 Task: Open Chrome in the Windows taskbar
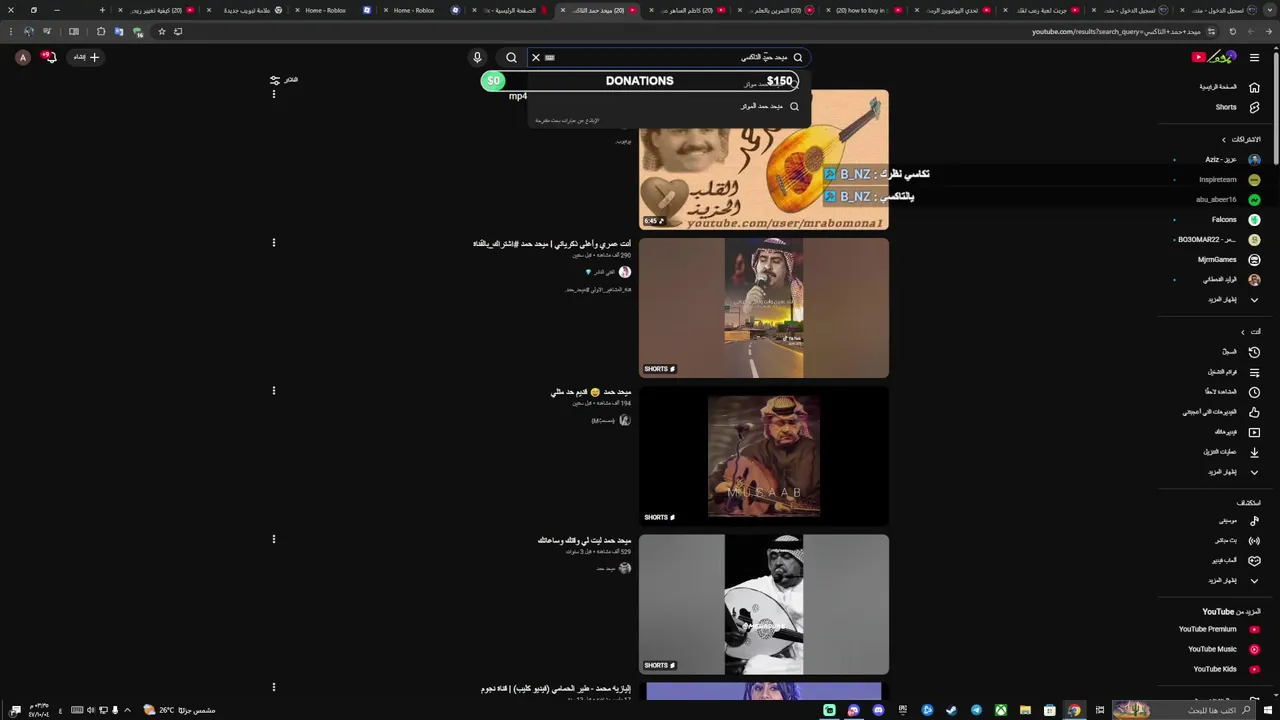1074,710
